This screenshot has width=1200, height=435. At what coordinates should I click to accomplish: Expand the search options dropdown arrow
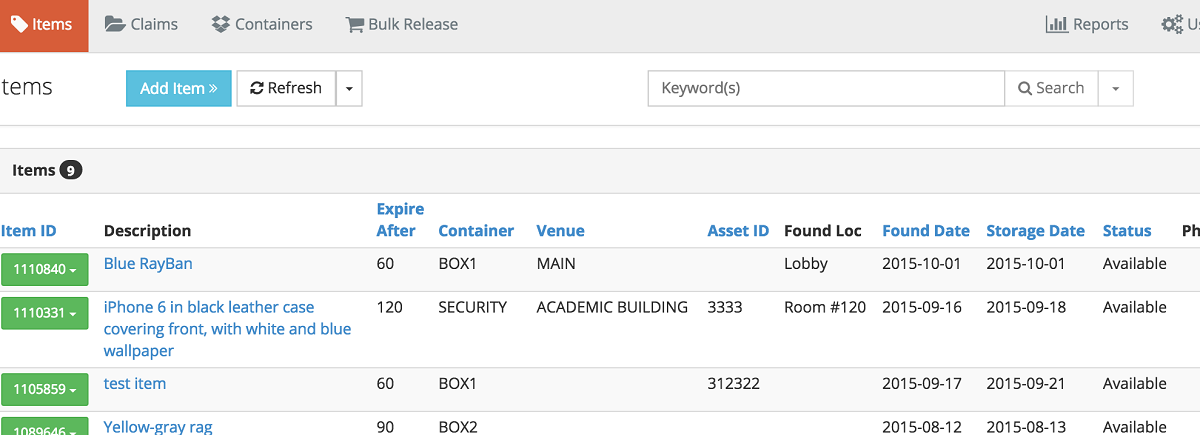tap(1116, 88)
